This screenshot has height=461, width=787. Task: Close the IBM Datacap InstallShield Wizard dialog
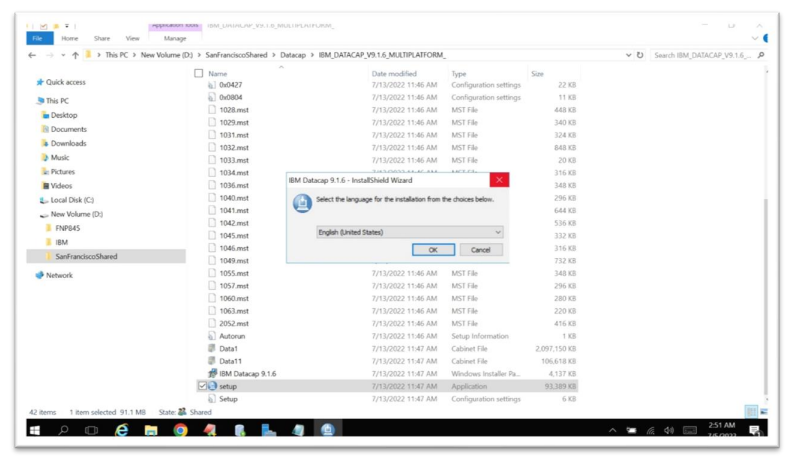(x=499, y=180)
